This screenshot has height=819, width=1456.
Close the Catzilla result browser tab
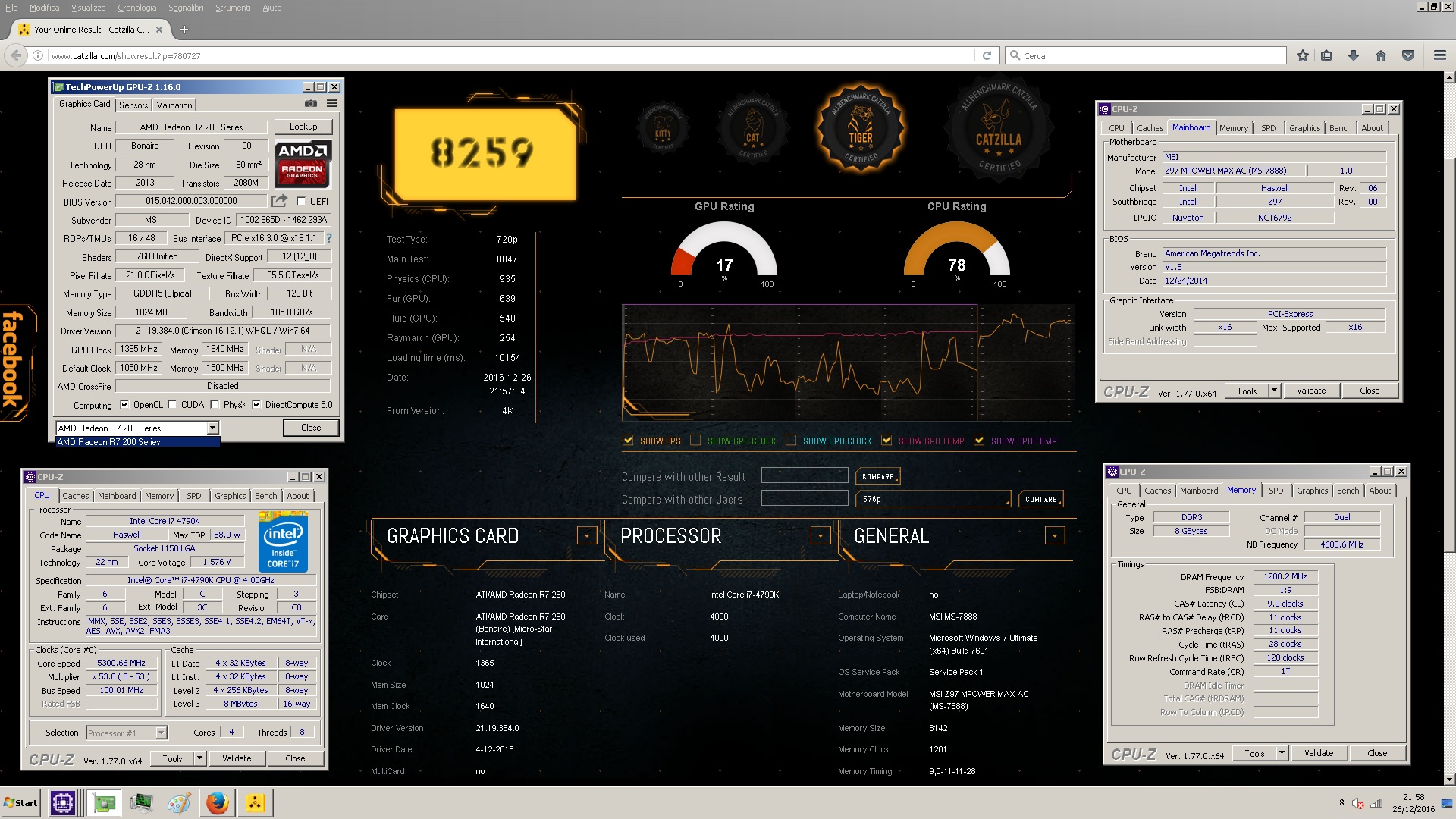[x=159, y=30]
